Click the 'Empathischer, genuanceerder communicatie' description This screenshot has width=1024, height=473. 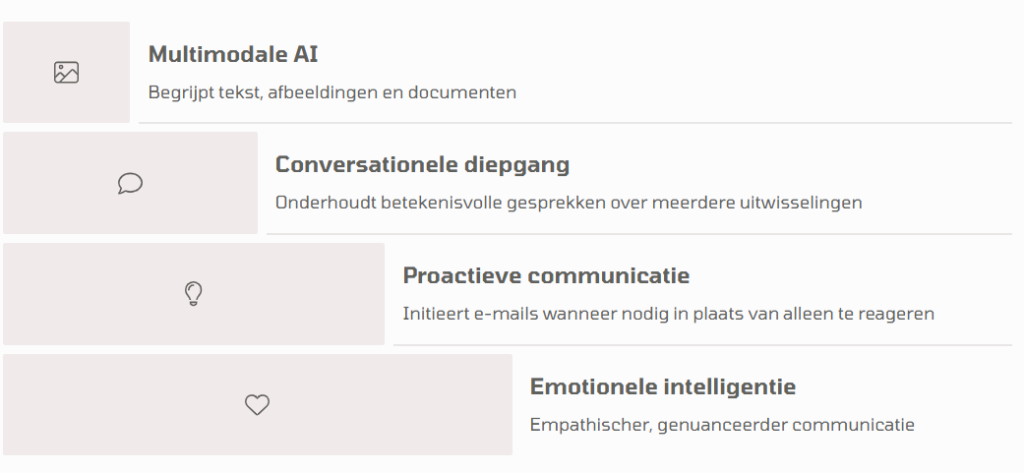(x=722, y=425)
